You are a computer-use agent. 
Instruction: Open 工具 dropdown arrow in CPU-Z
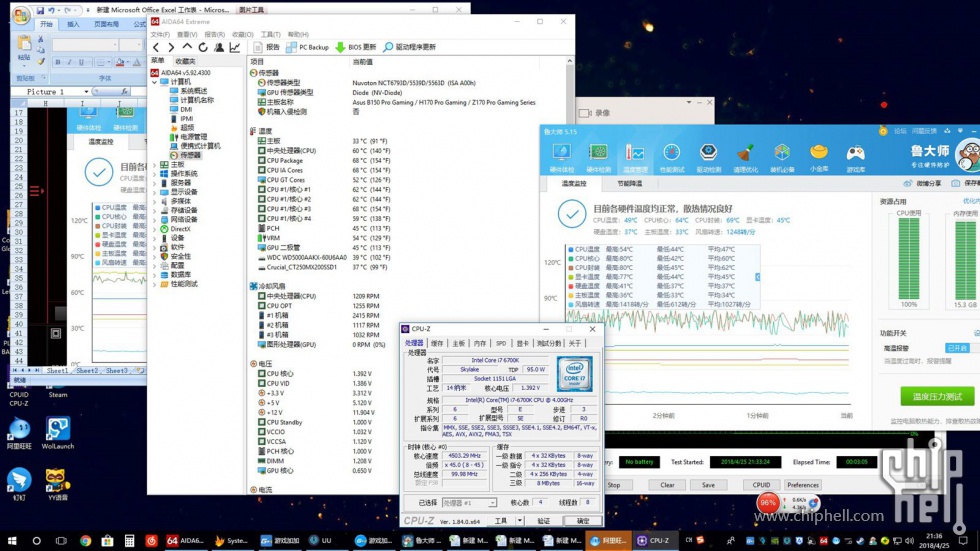[519, 520]
